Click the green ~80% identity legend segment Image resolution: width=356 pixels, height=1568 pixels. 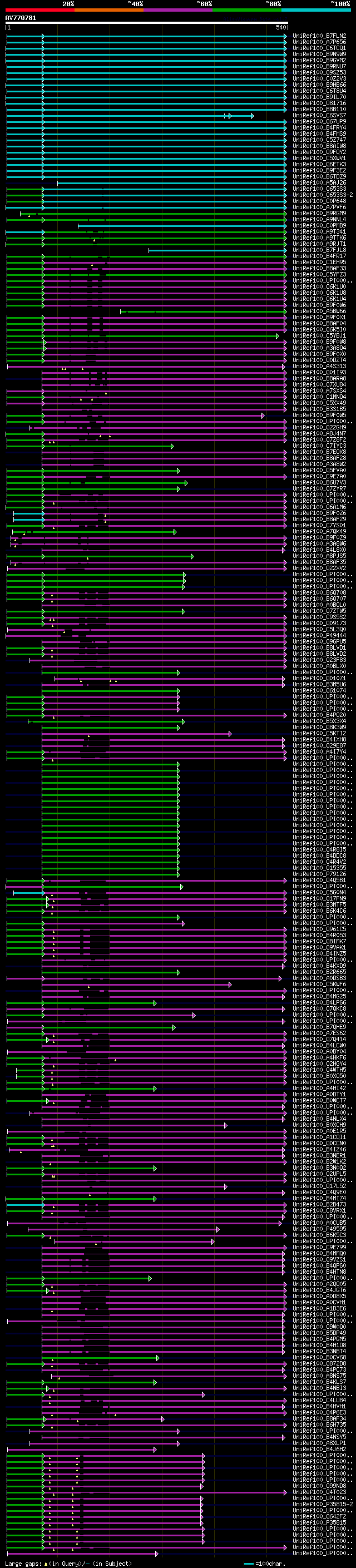[247, 10]
